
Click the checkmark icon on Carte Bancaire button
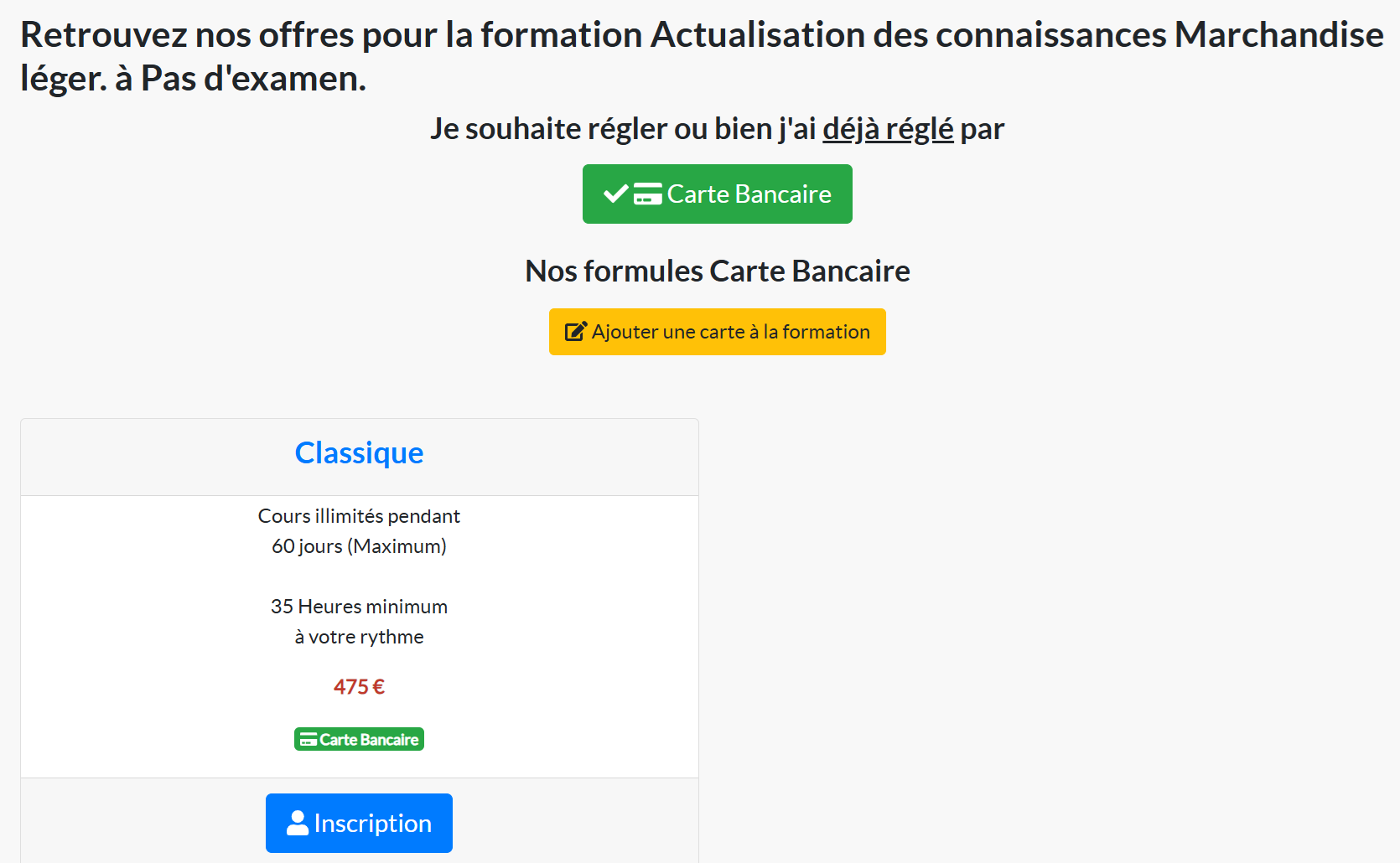pos(615,194)
